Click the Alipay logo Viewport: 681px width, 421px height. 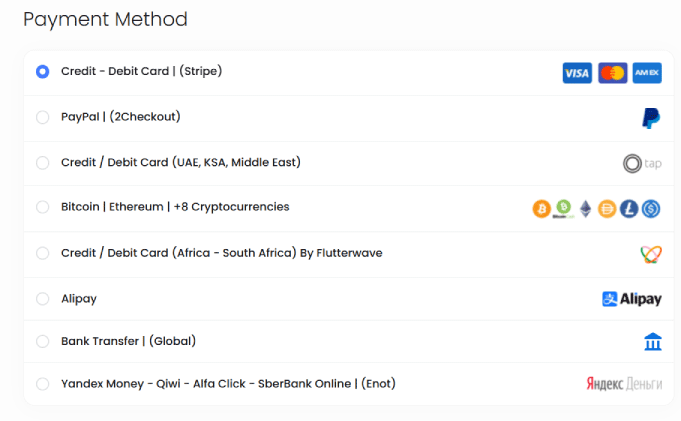coord(632,299)
